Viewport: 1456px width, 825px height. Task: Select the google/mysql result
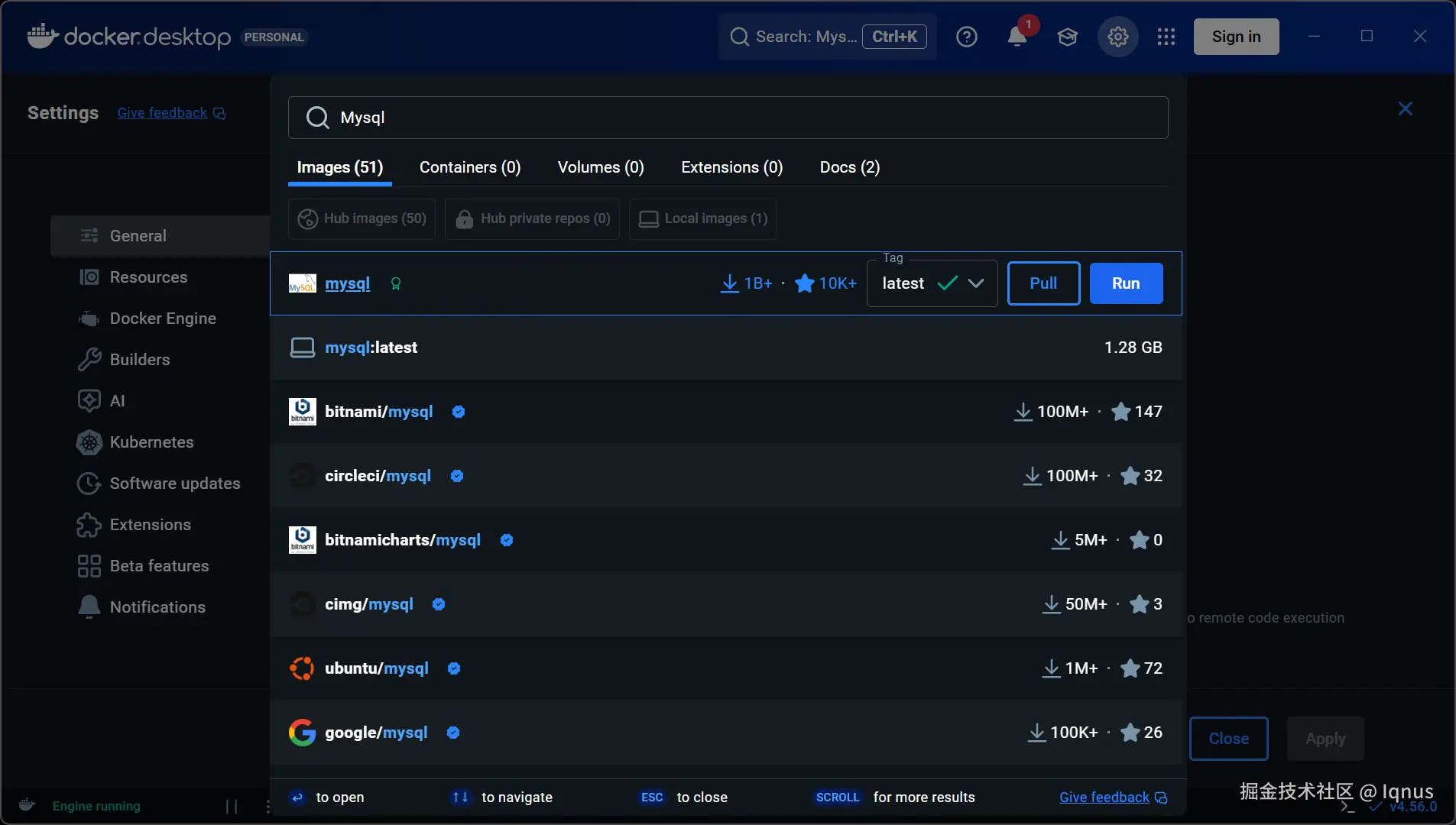click(726, 733)
